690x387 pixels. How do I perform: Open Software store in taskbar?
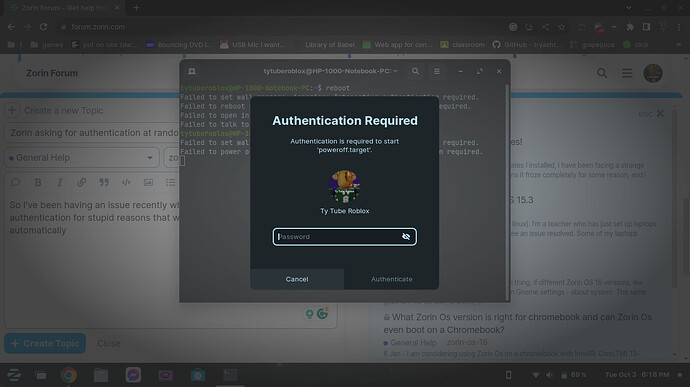(x=198, y=375)
